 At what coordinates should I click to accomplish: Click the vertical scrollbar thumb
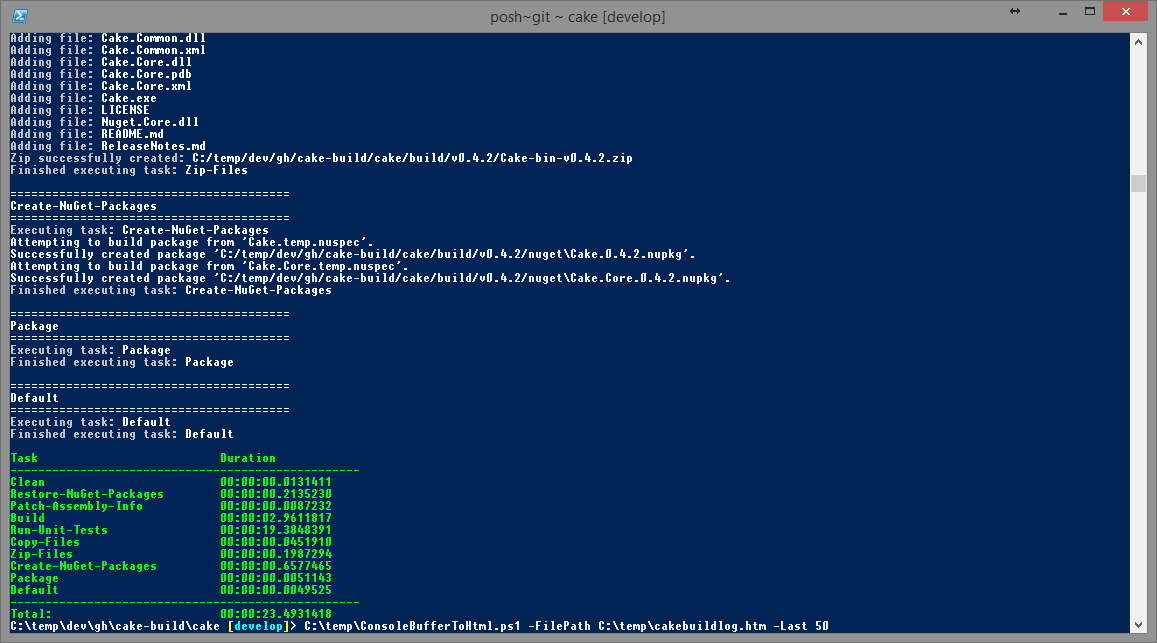[1138, 182]
